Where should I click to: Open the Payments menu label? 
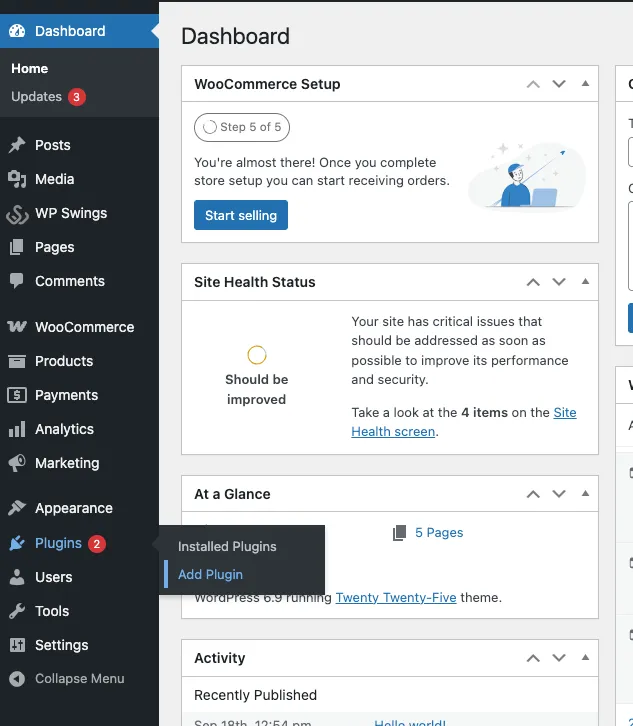[67, 395]
